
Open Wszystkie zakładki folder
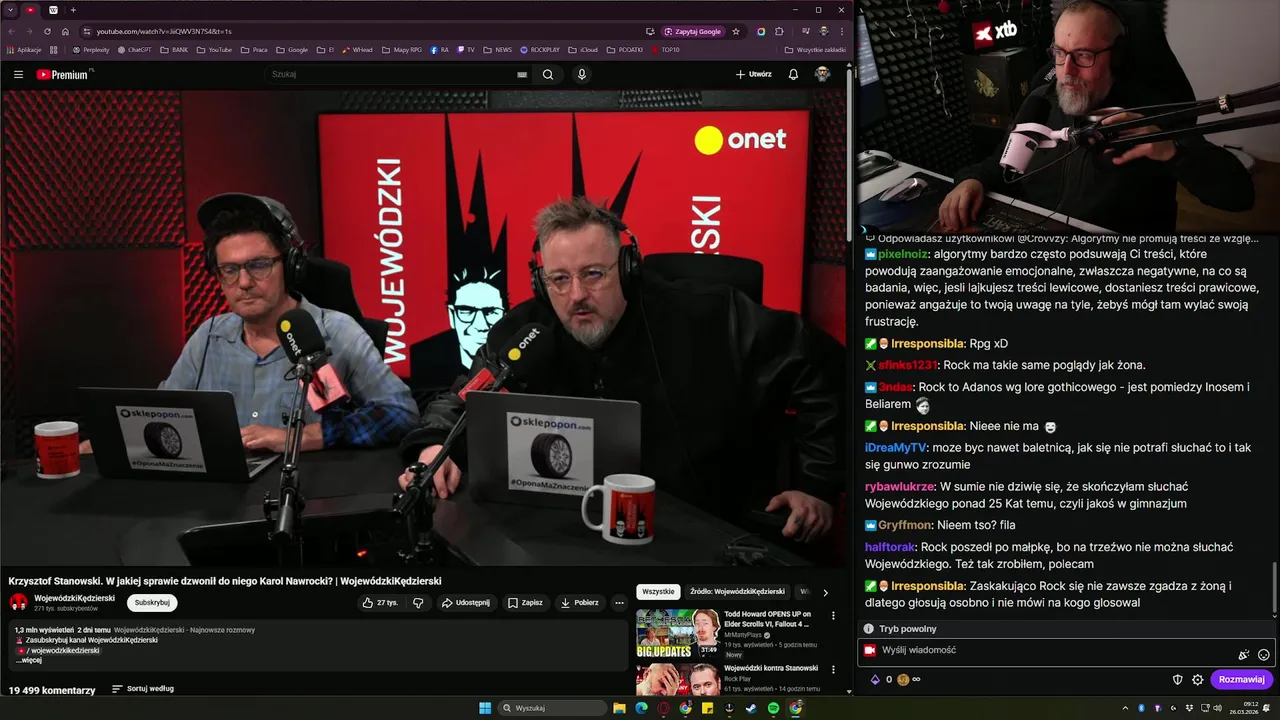pos(814,49)
